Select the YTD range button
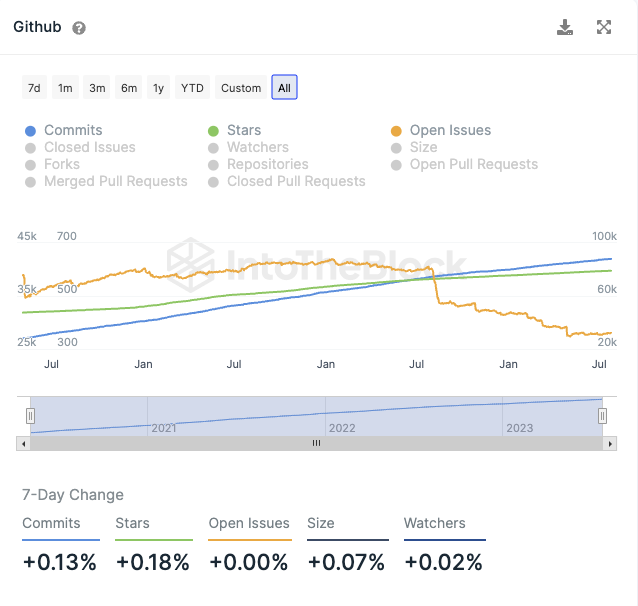 click(x=192, y=88)
